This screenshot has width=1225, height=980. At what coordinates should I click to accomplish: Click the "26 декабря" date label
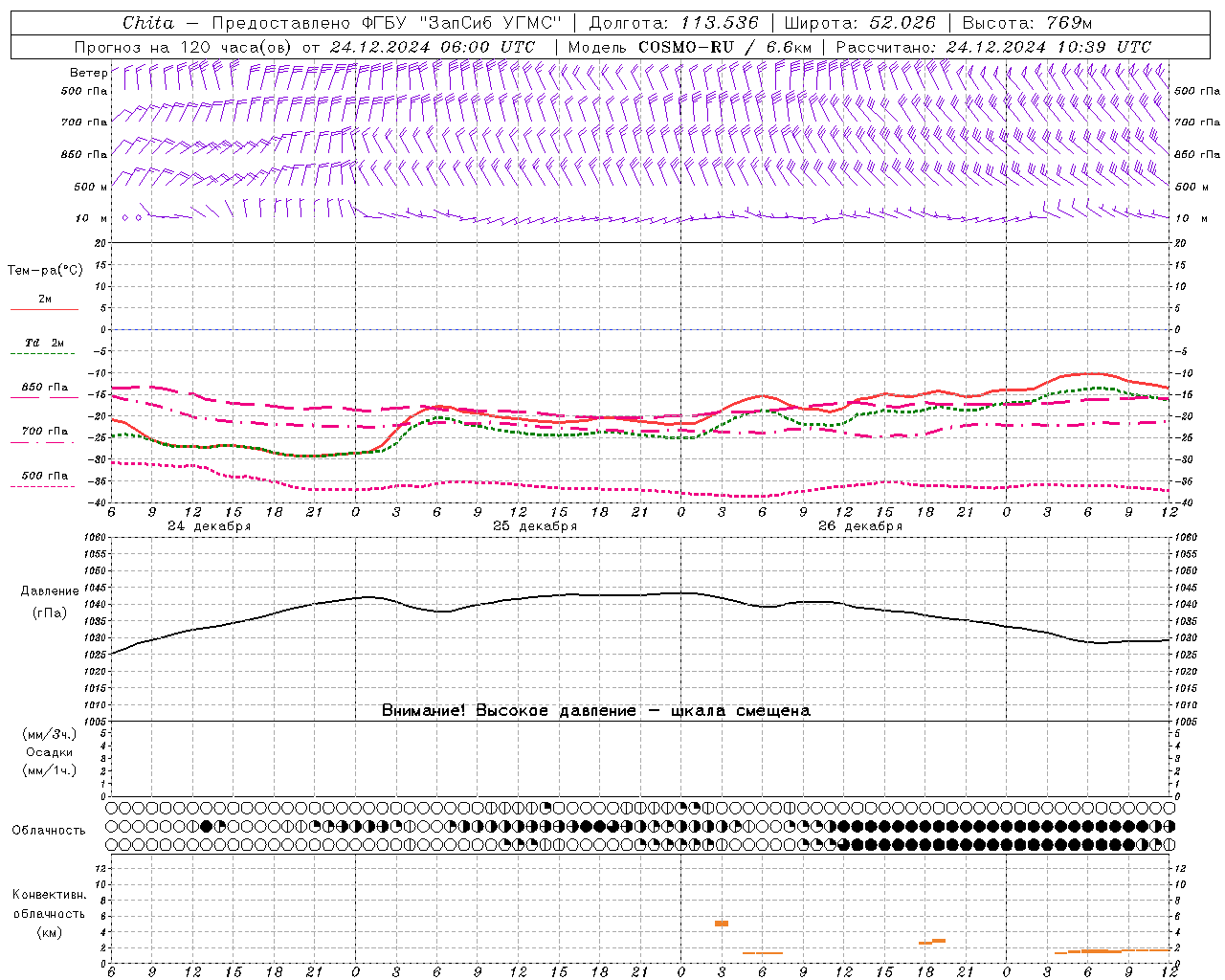pos(860,526)
